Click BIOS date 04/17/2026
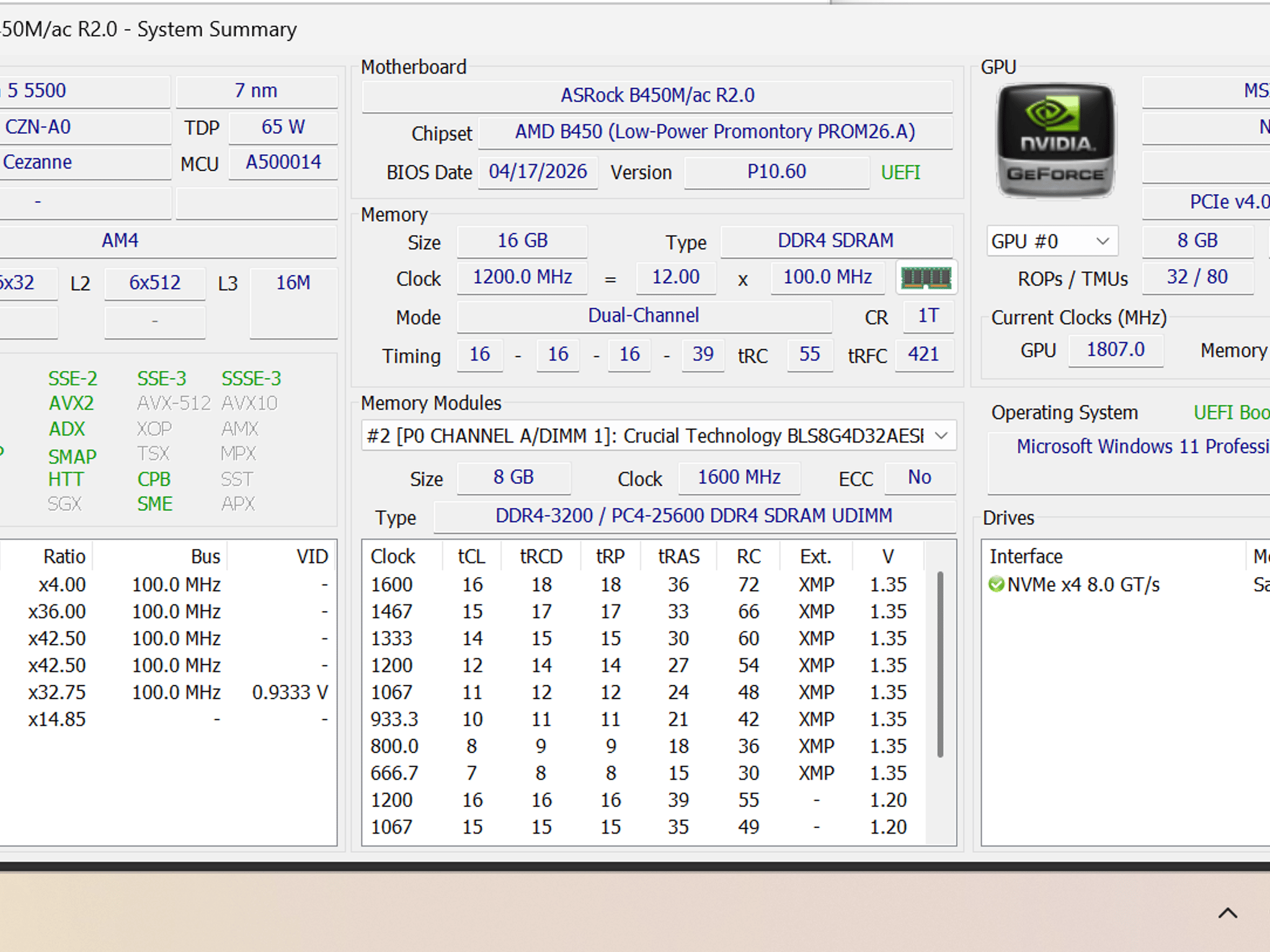 coord(538,172)
